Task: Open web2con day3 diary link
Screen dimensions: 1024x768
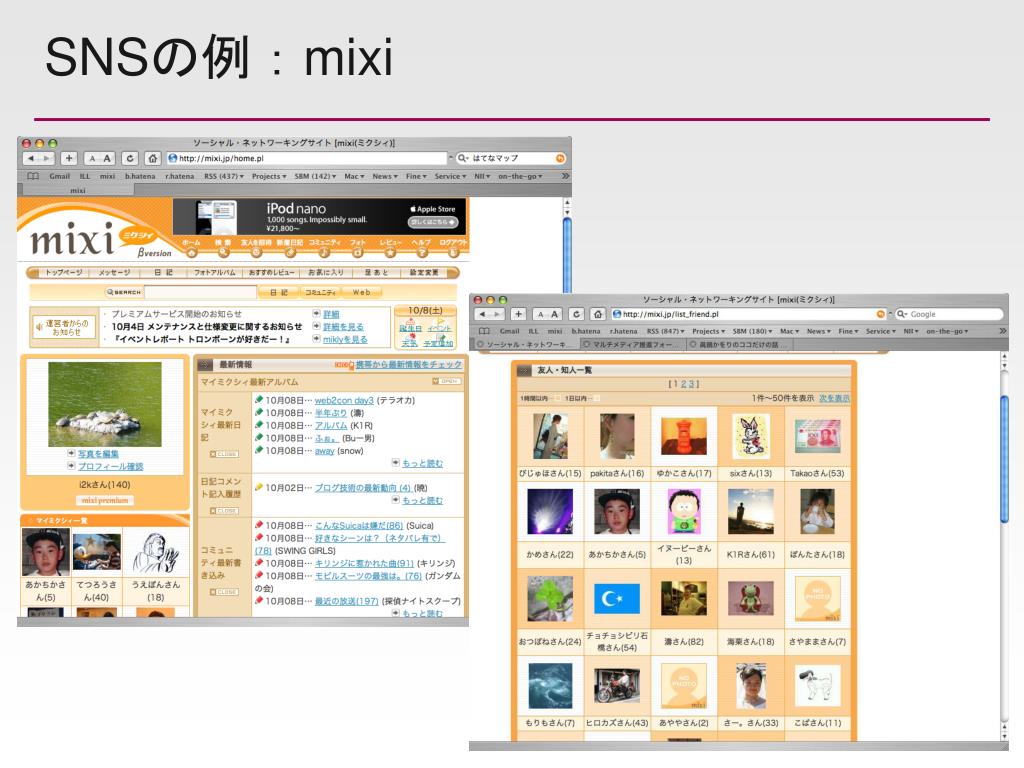Action: 344,400
